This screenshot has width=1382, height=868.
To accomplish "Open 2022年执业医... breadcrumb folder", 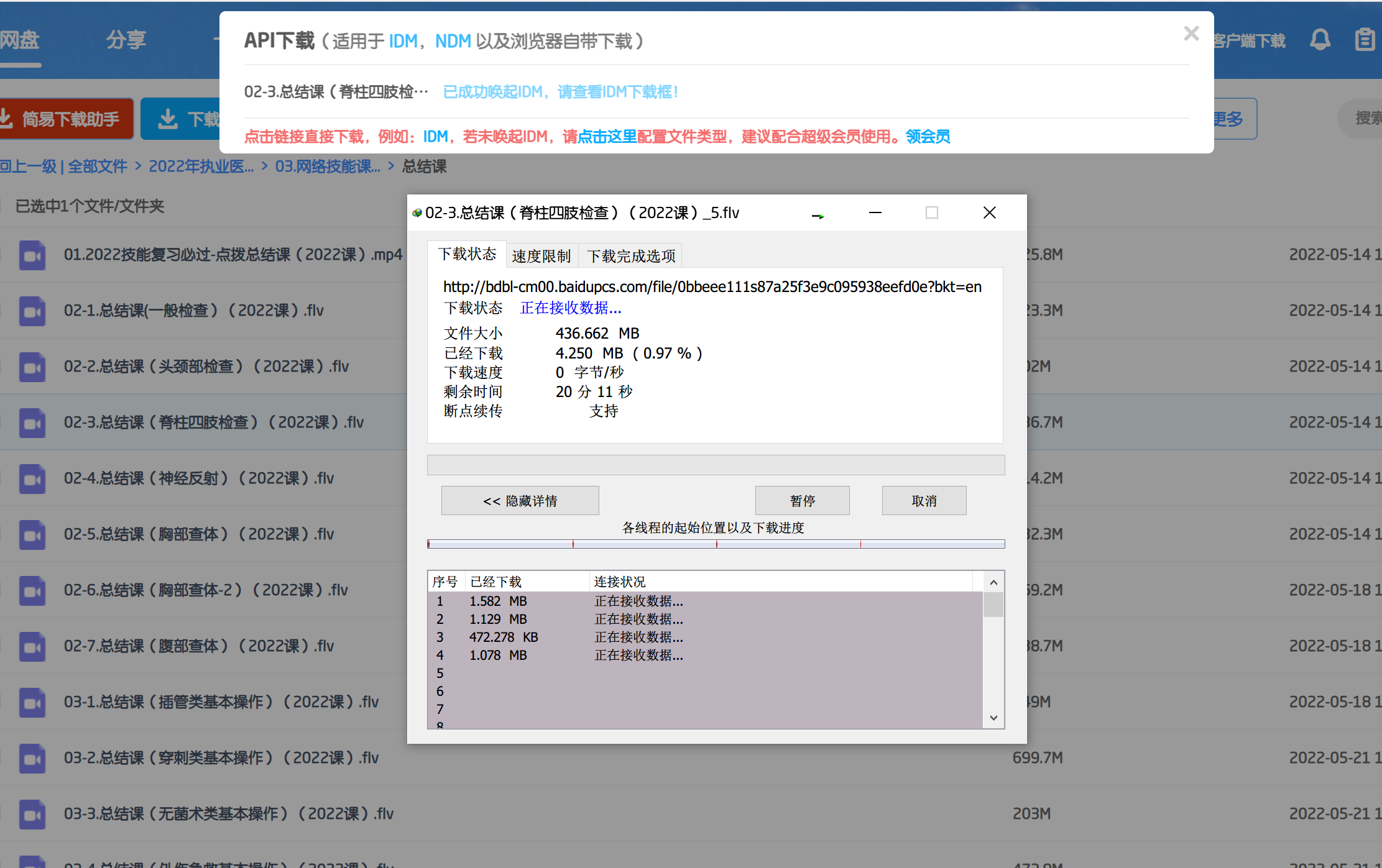I will tap(201, 167).
